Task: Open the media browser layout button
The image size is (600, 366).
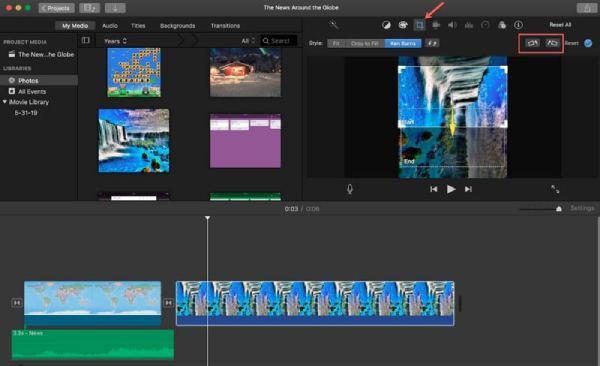Action: (x=90, y=8)
